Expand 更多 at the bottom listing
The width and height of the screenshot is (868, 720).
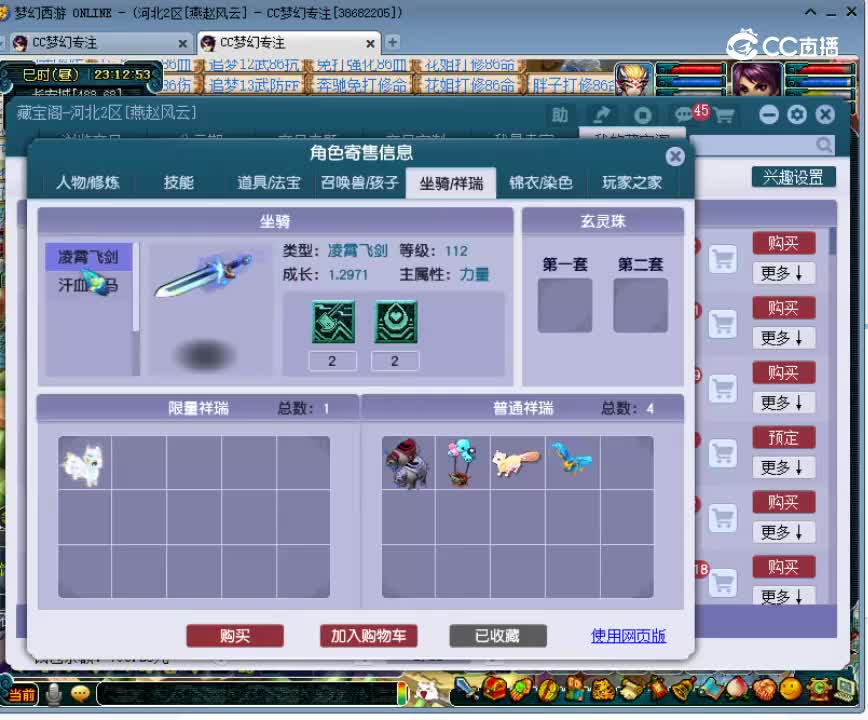click(783, 595)
